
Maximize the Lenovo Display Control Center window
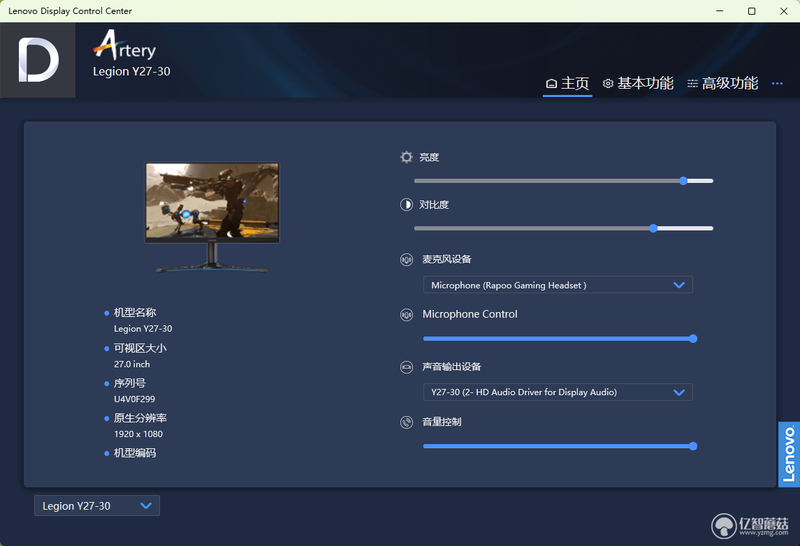[x=752, y=11]
